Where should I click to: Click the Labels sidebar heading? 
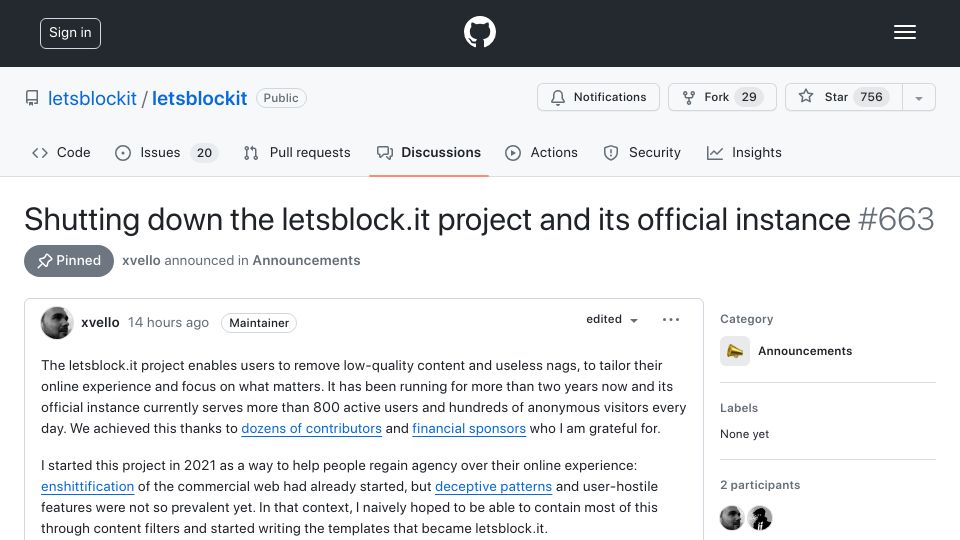coord(739,408)
